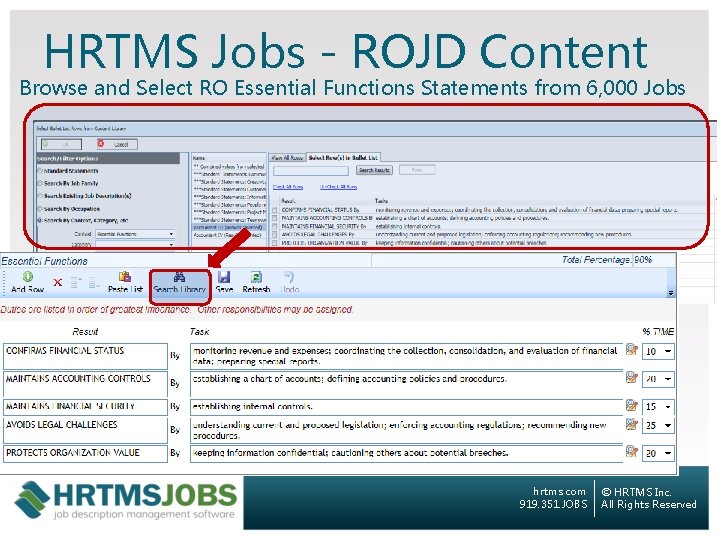Screen dimensions: 720x540
Task: Select the Accountant IV list item
Action: [x=229, y=235]
